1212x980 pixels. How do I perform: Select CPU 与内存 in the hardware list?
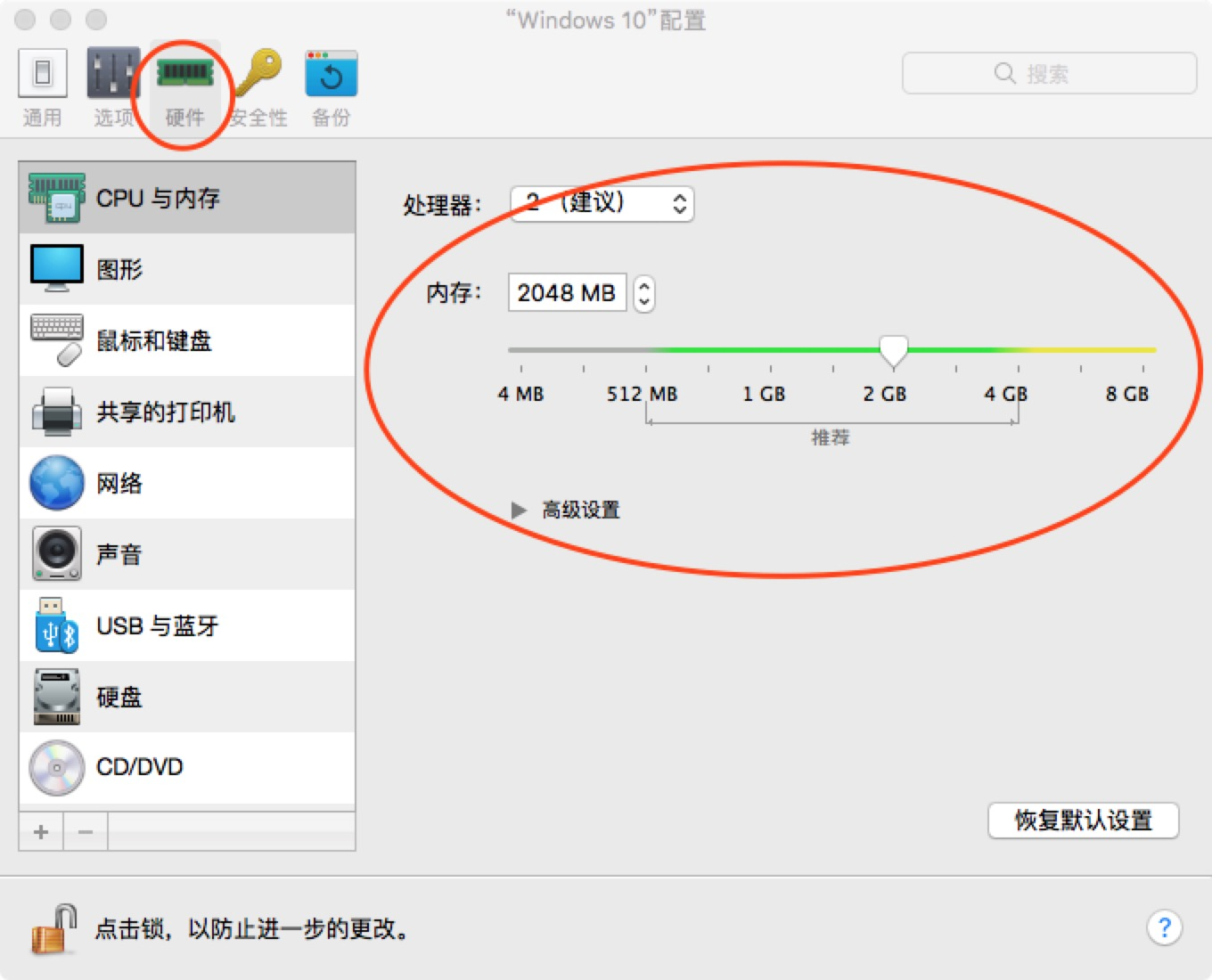pos(187,198)
